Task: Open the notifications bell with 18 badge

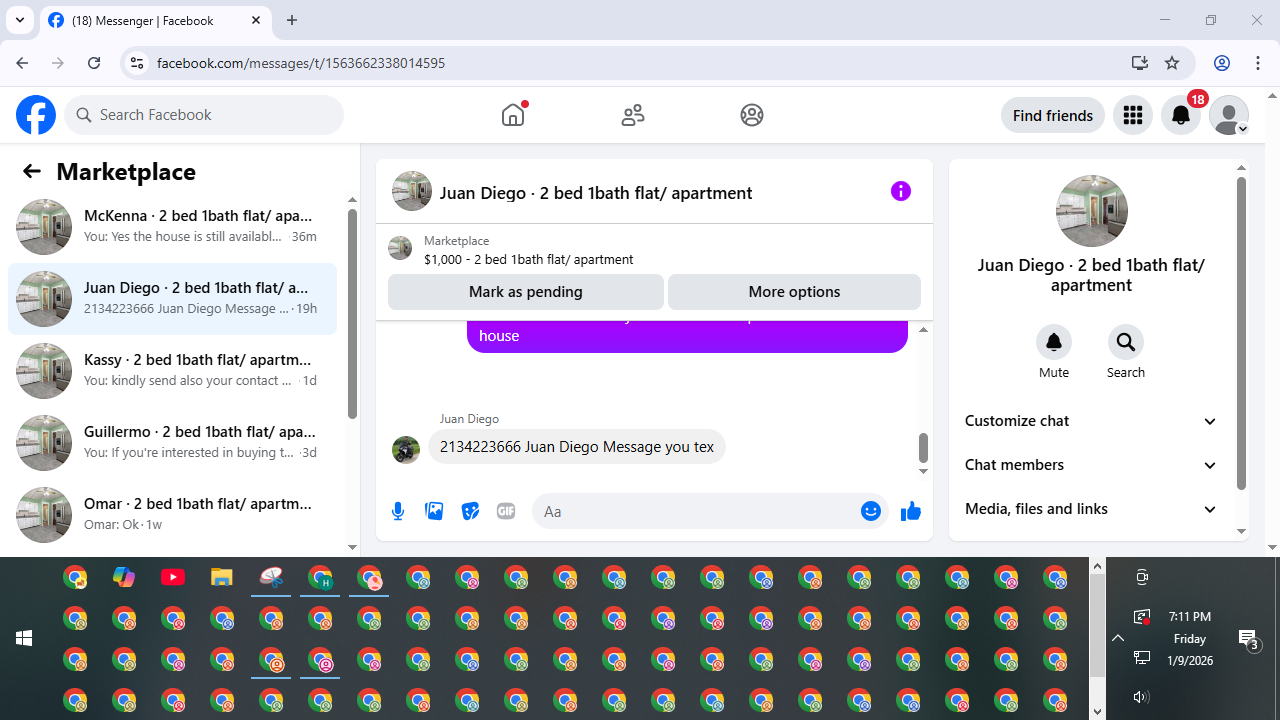Action: 1181,115
